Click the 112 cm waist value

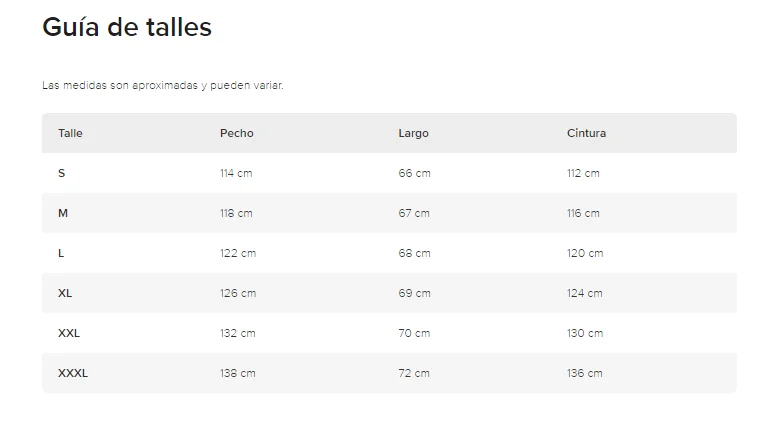click(583, 173)
